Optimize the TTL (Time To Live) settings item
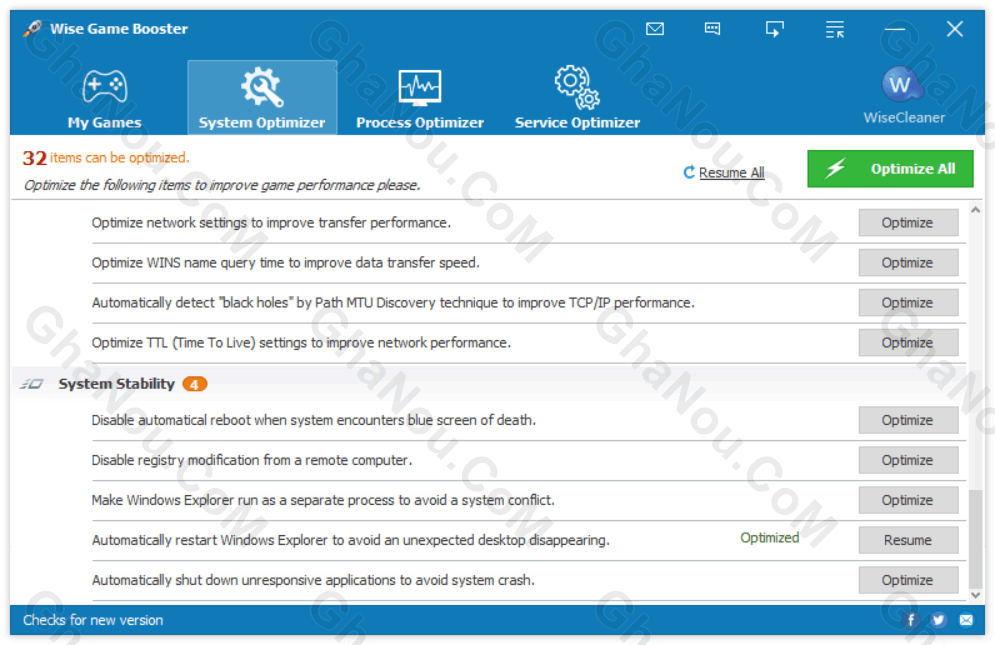Viewport: 995px width, 645px height. (x=908, y=343)
